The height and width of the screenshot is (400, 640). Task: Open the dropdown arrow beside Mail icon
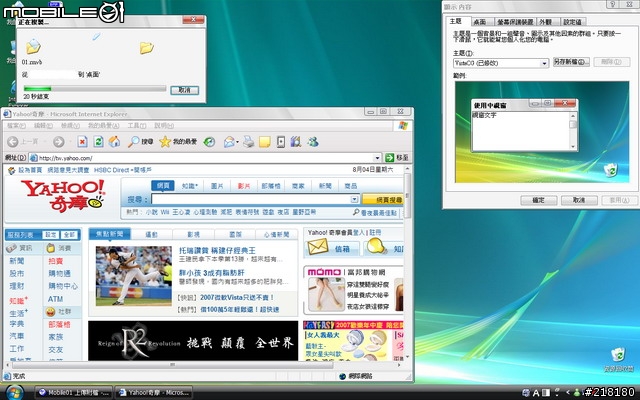tap(238, 142)
